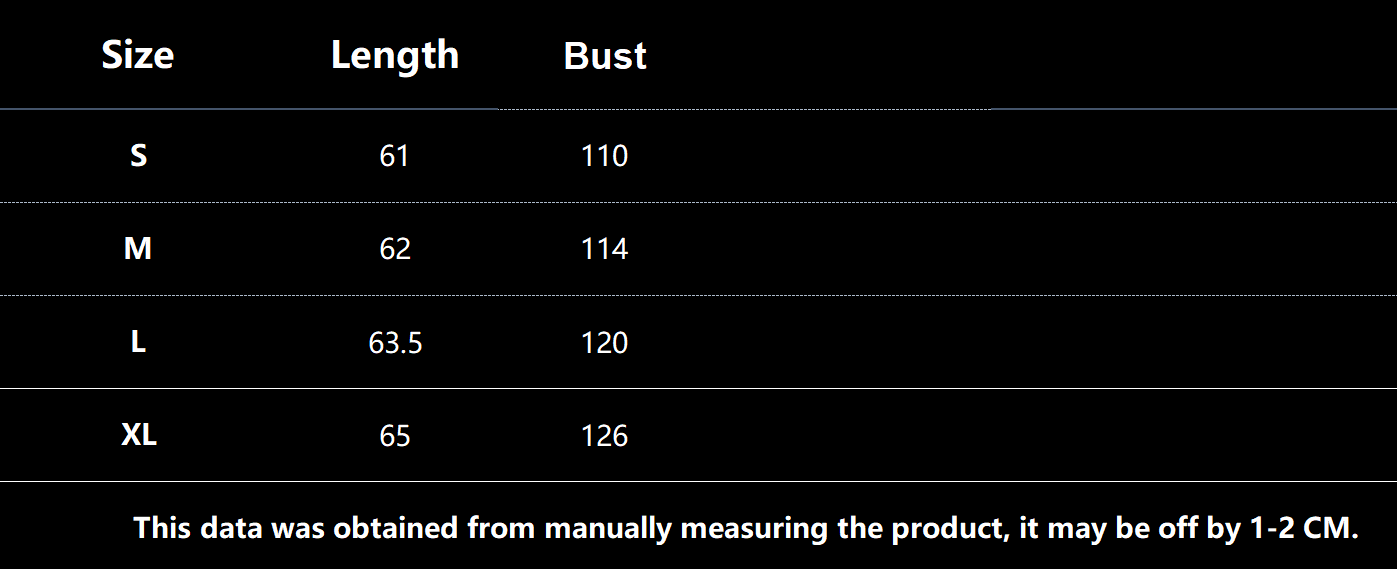The width and height of the screenshot is (1397, 569).
Task: Select the length value 65
Action: 395,436
